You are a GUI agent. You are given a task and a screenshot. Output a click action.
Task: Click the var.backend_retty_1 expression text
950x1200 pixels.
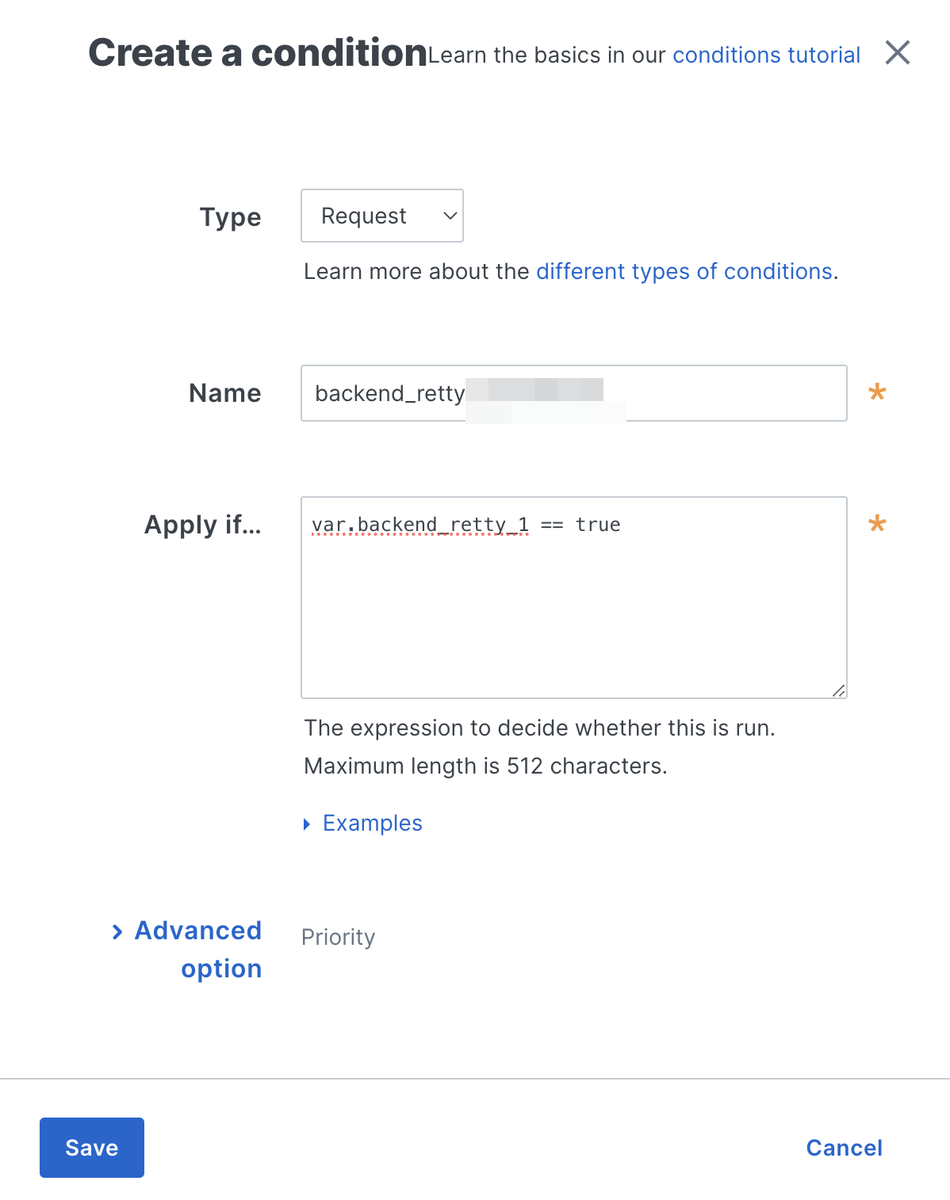[x=420, y=524]
